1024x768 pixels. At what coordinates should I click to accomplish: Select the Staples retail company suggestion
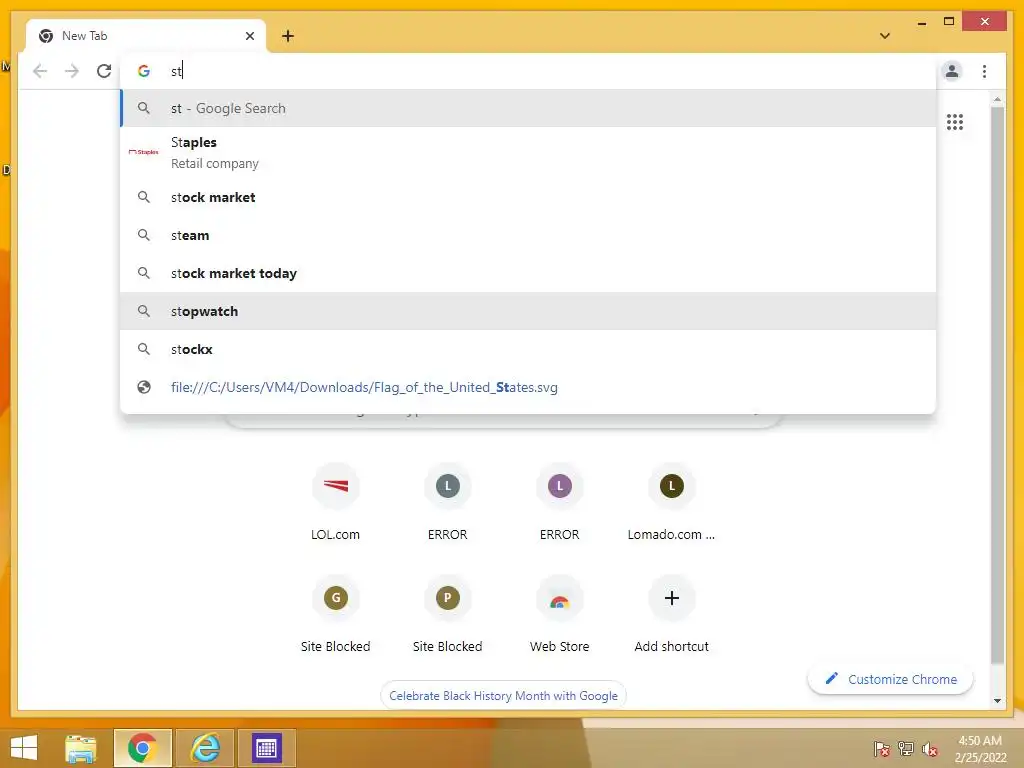528,152
